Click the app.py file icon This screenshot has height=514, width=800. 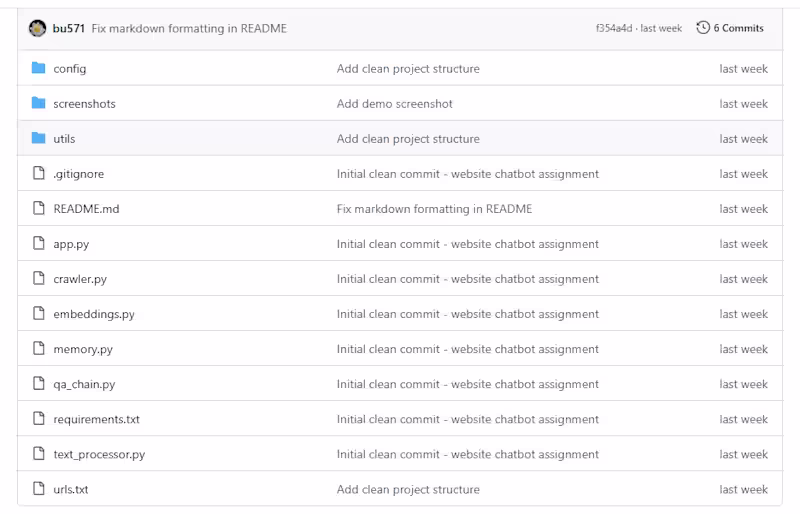coord(39,243)
